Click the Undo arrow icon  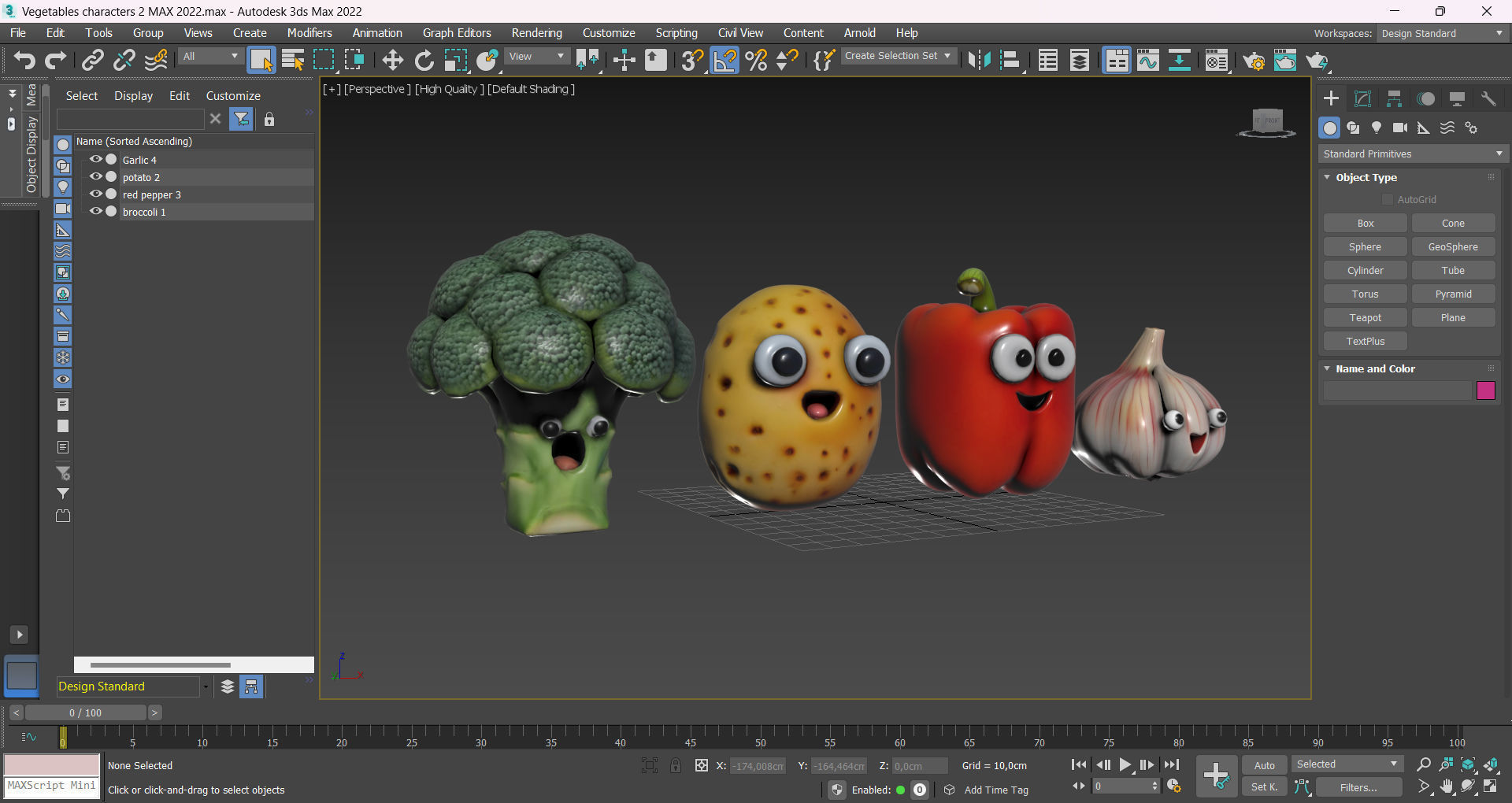pyautogui.click(x=24, y=60)
